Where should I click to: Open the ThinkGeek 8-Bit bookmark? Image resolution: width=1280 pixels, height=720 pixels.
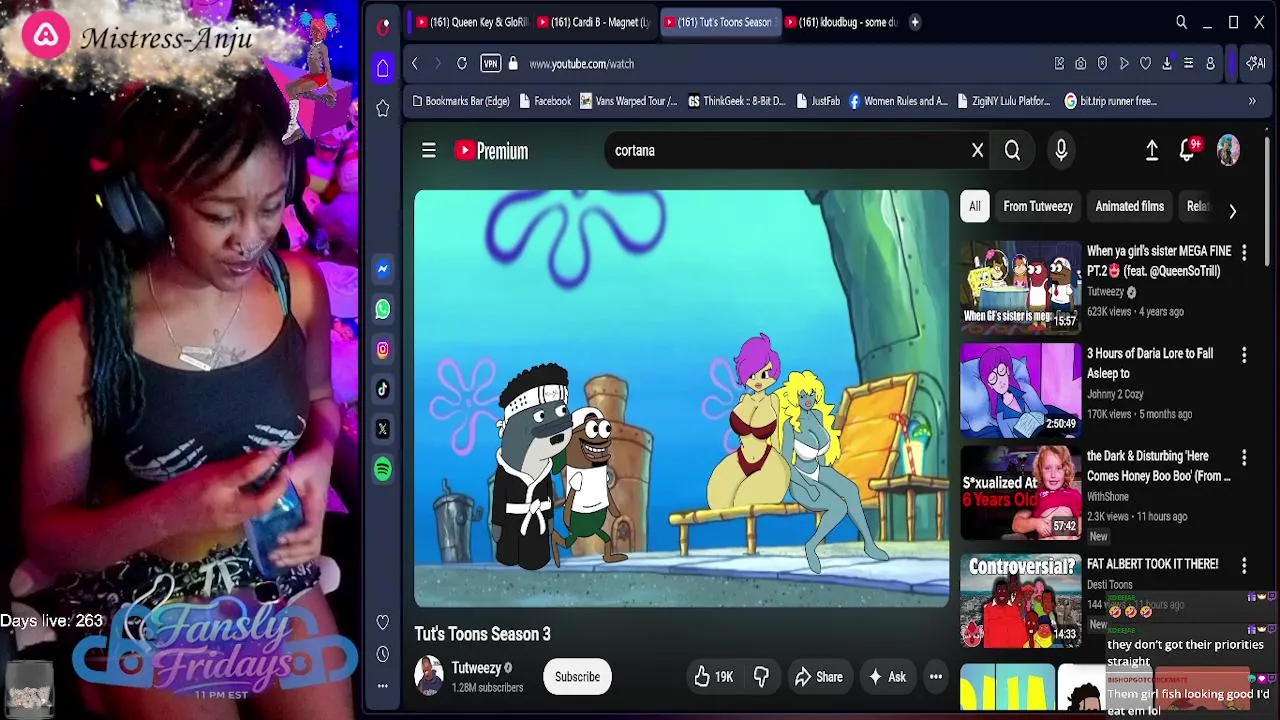click(737, 101)
